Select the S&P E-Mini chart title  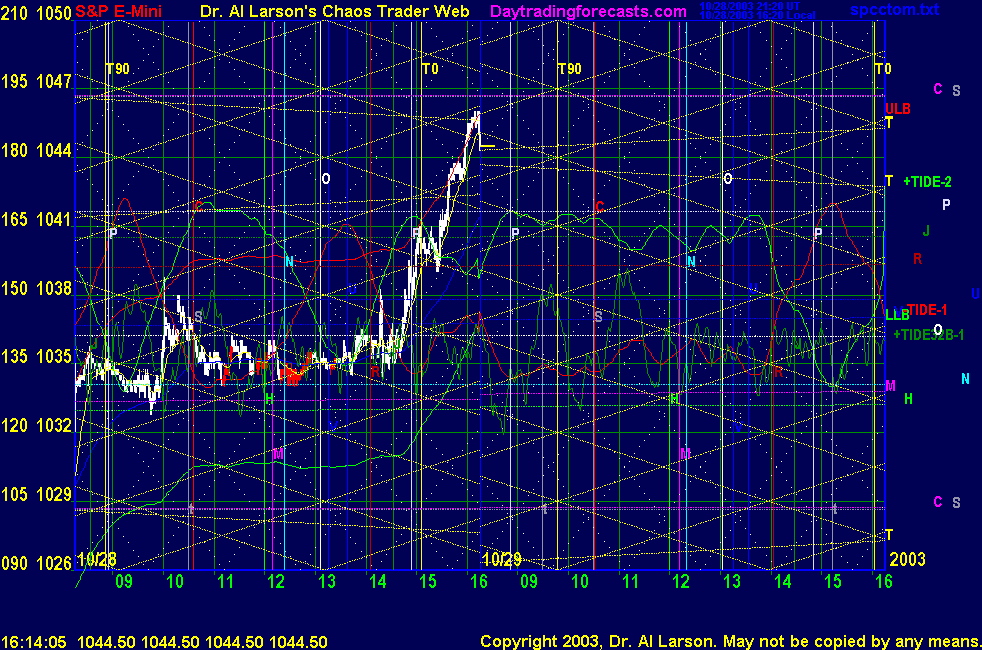point(118,11)
